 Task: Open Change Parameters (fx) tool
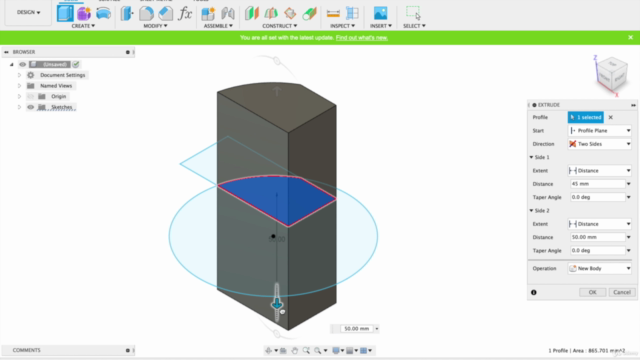[185, 13]
